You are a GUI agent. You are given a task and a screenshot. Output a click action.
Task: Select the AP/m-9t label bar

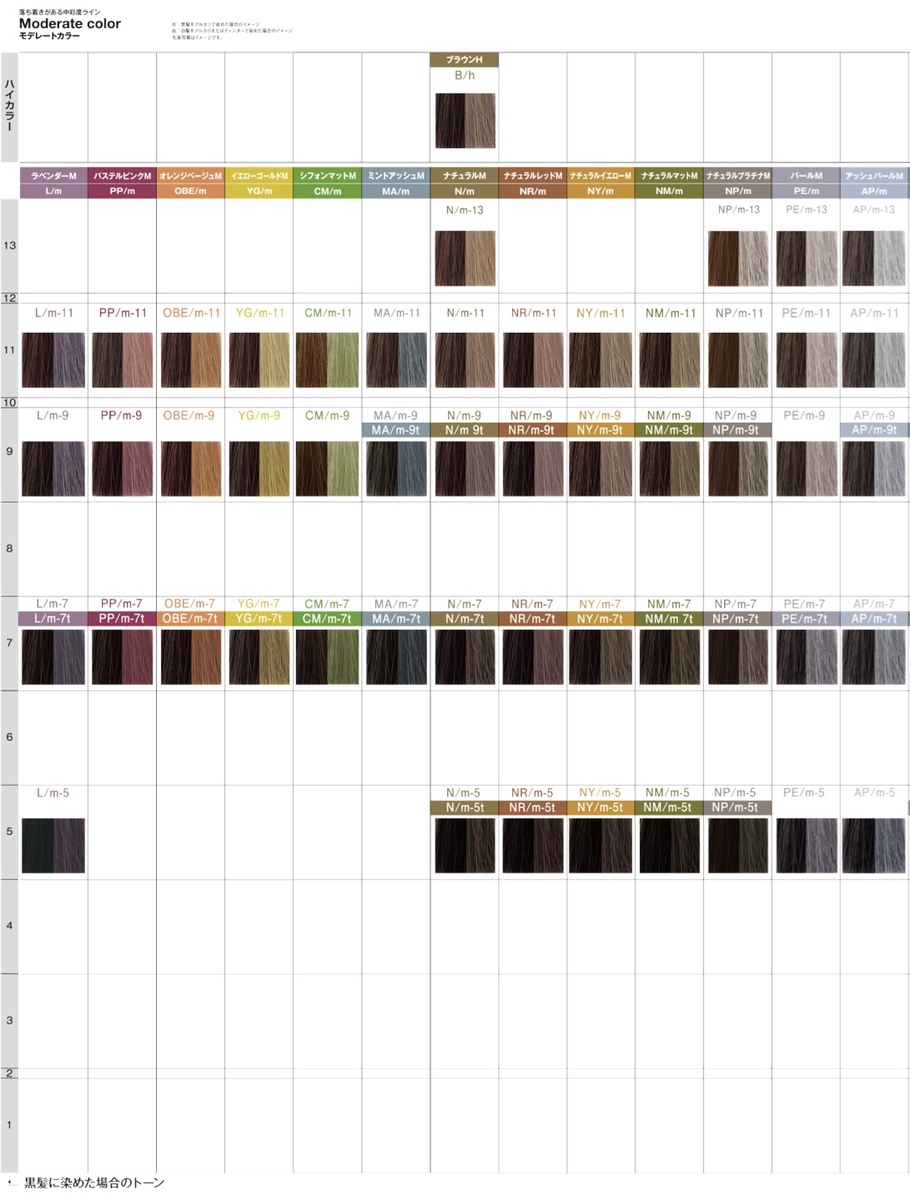[875, 429]
